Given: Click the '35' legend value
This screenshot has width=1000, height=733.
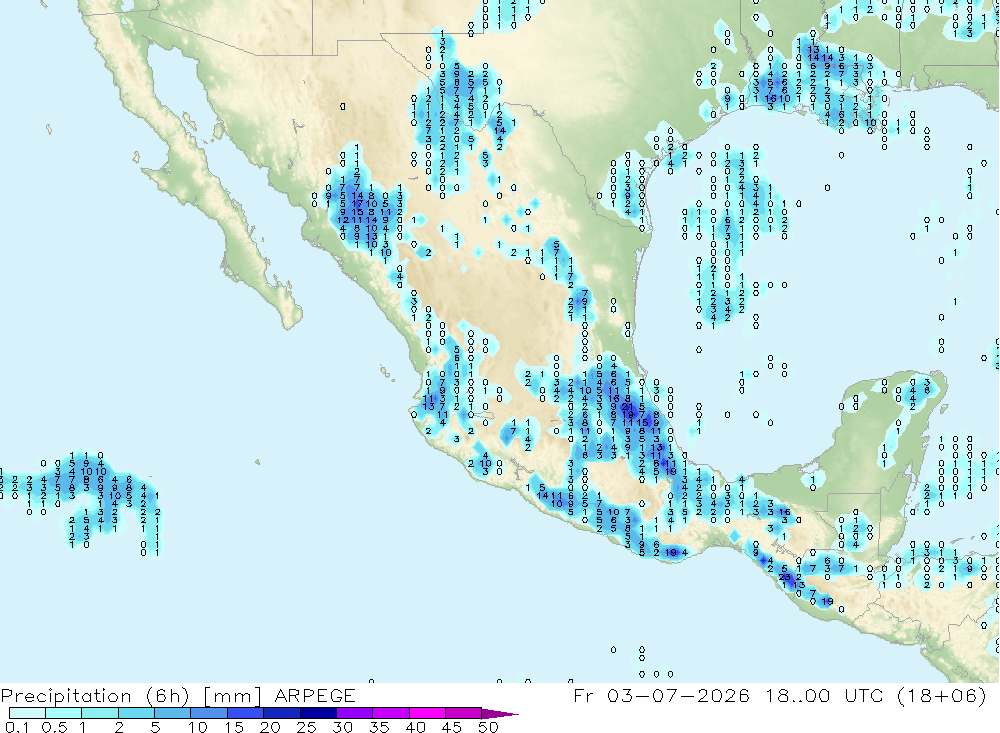Looking at the screenshot, I should (379, 727).
